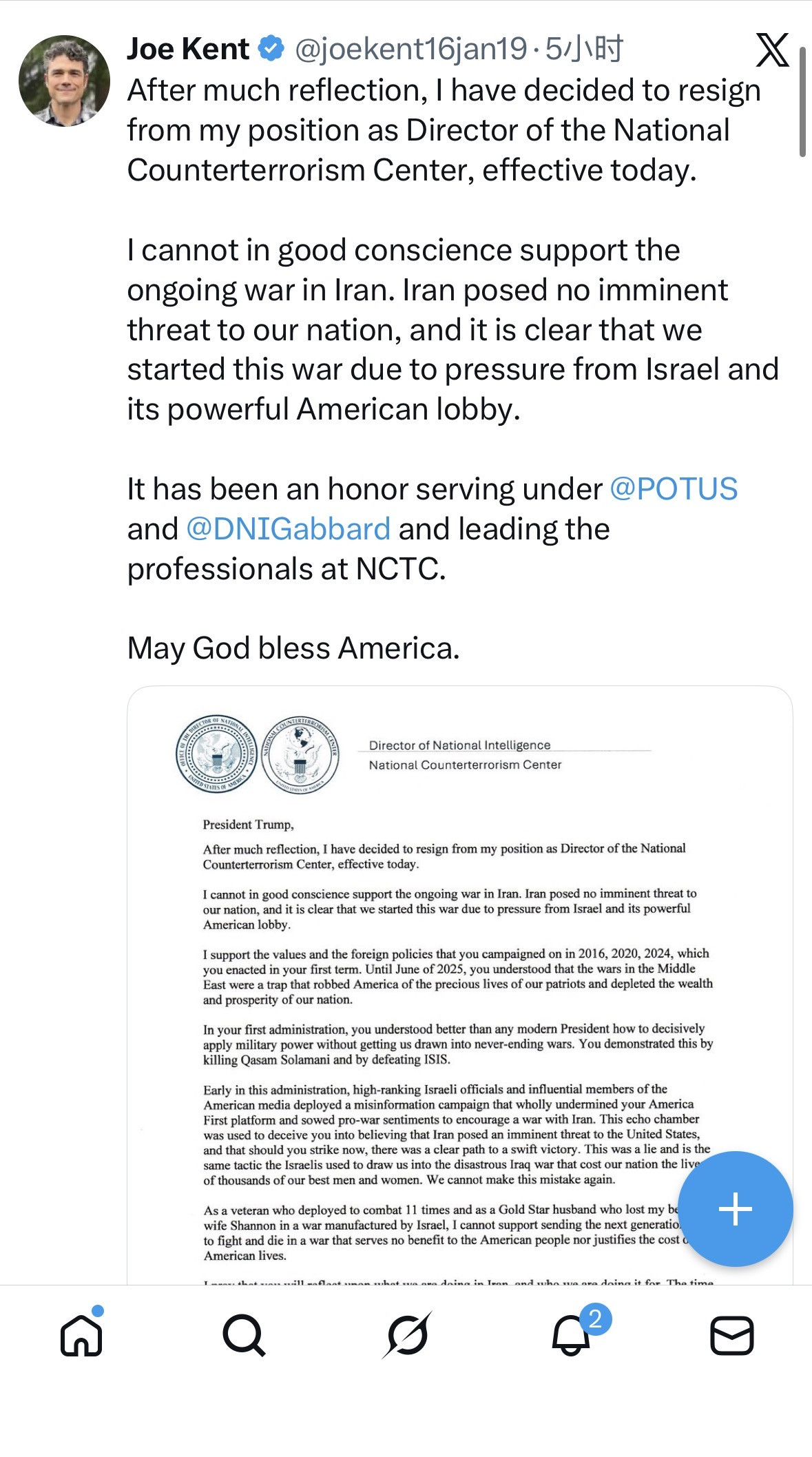Tap the X logo at top right
812x1457 pixels.
click(x=772, y=50)
